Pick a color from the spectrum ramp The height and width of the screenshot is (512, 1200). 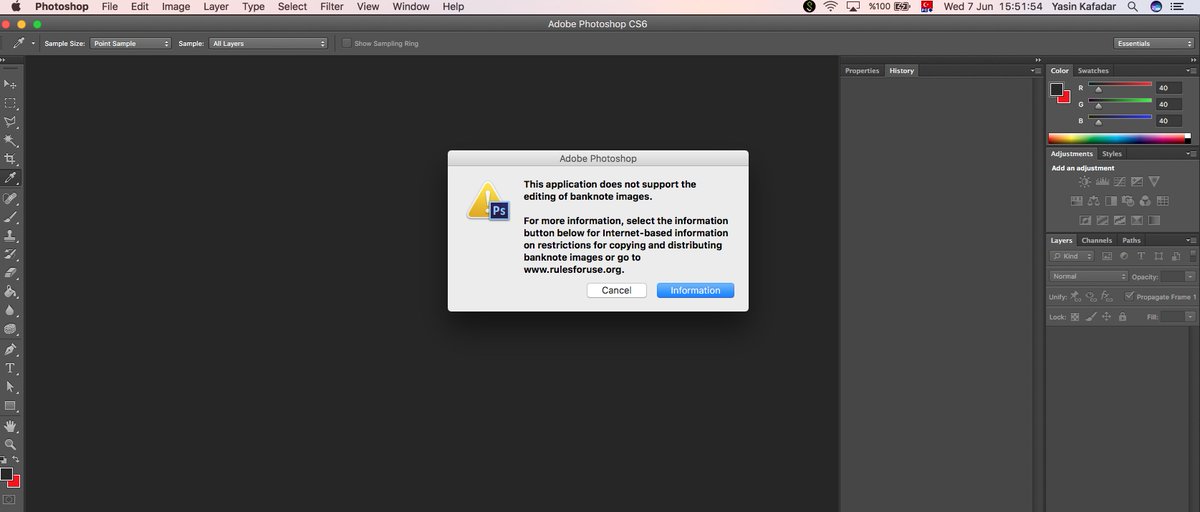1119,138
